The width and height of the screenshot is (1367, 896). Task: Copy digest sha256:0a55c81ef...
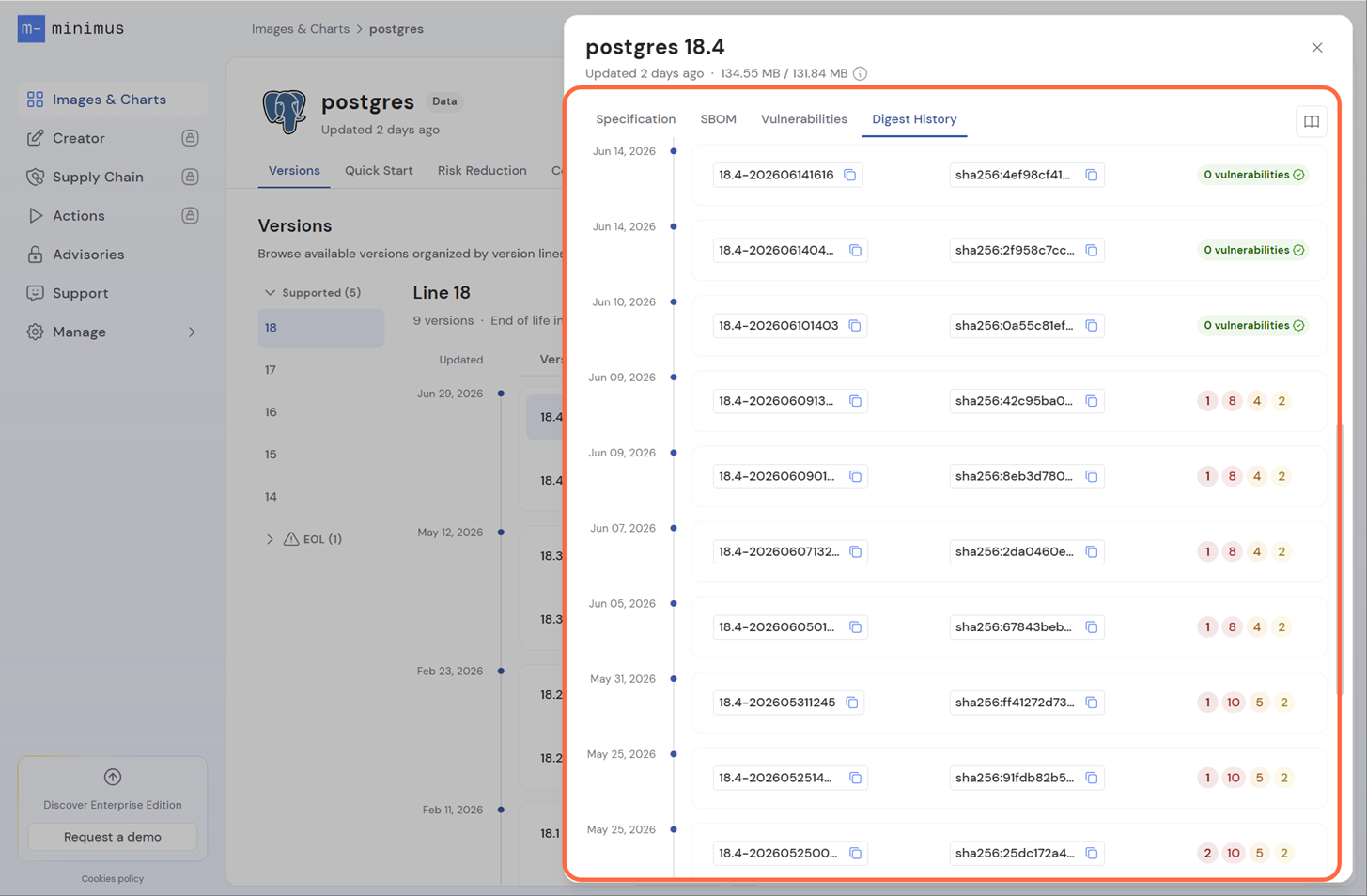pyautogui.click(x=1092, y=326)
